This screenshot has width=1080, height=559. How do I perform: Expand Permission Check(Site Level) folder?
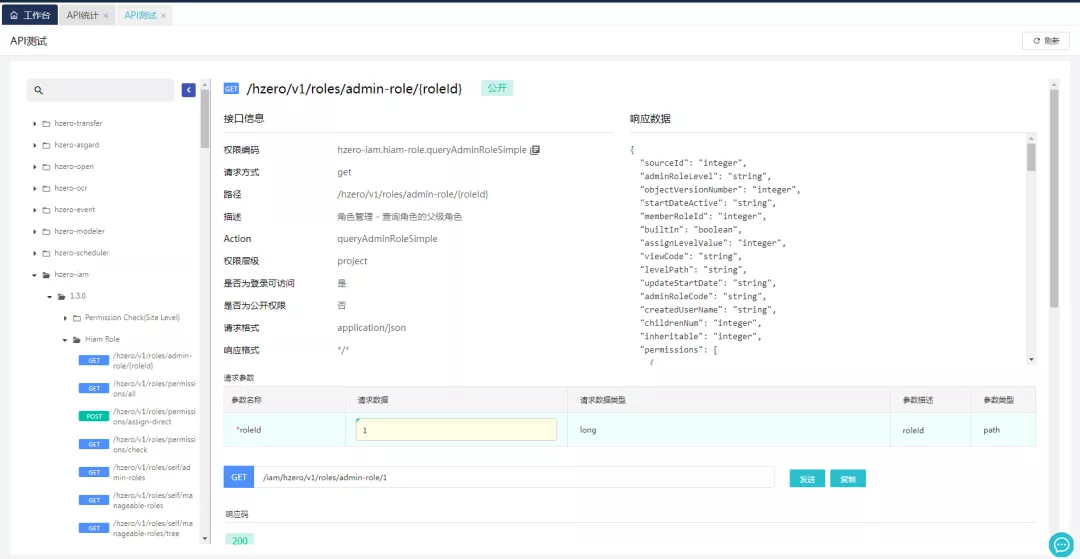pyautogui.click(x=65, y=318)
